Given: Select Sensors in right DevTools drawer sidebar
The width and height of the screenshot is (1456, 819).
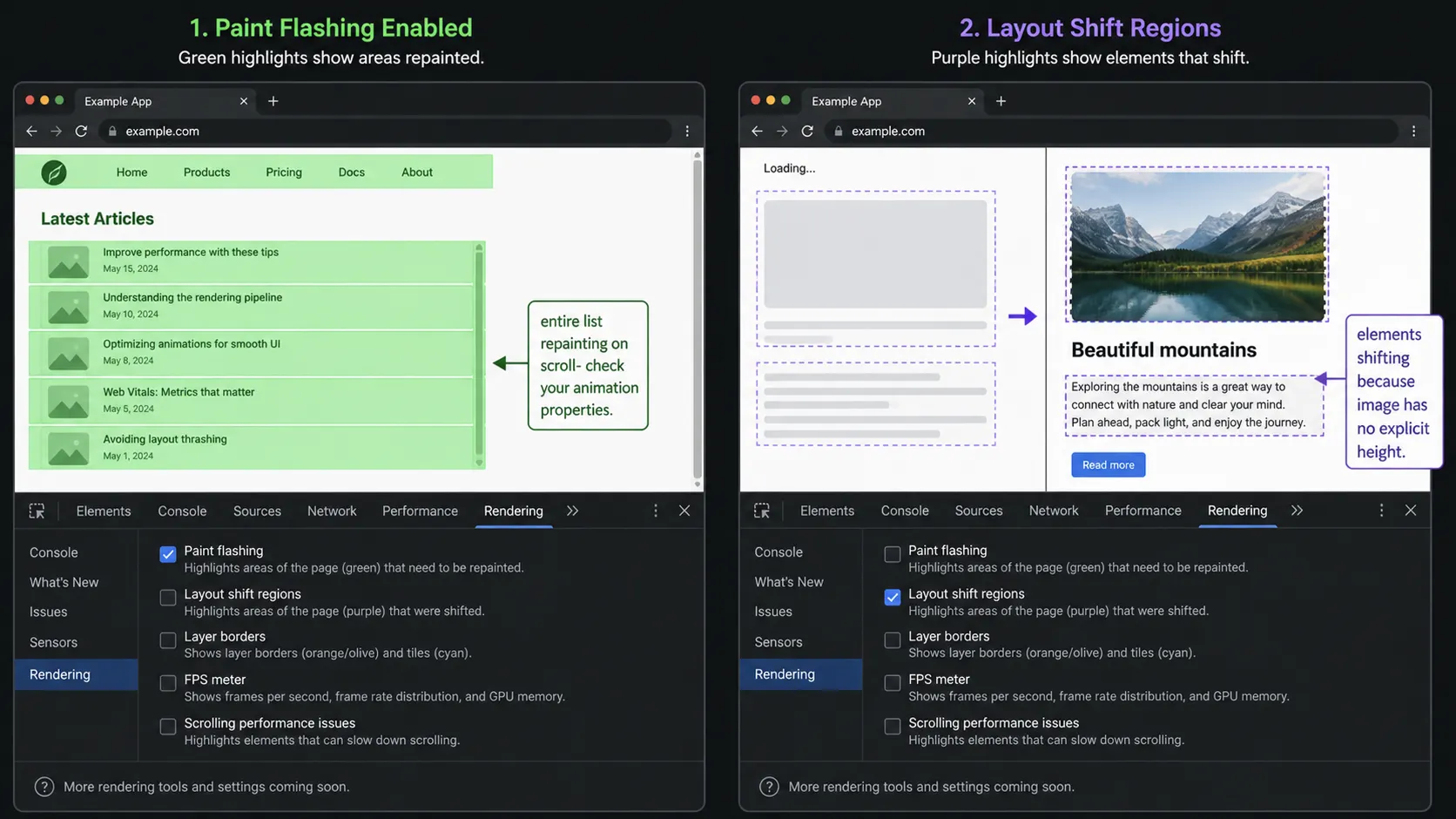Looking at the screenshot, I should click(x=779, y=642).
